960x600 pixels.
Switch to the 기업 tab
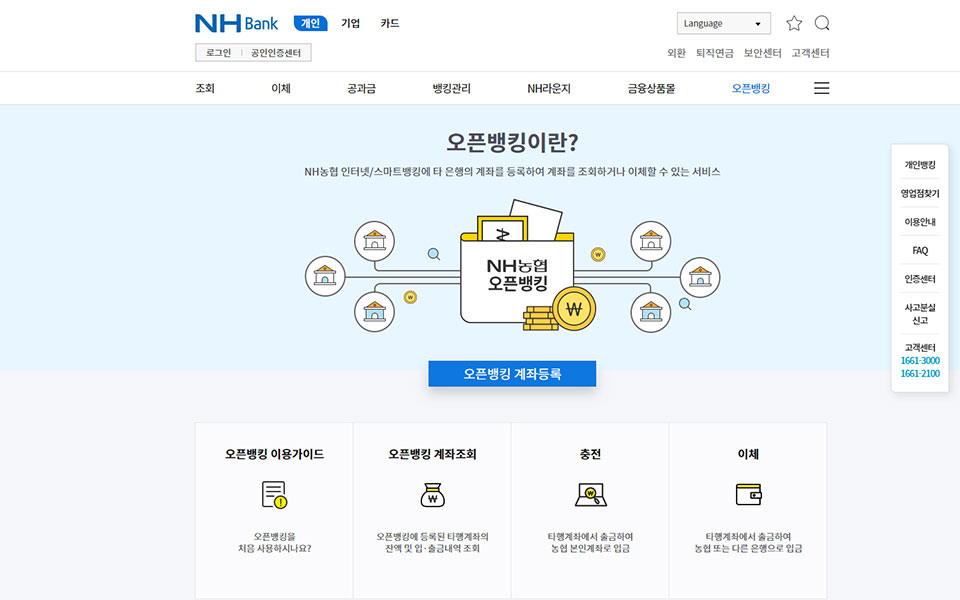tap(350, 23)
